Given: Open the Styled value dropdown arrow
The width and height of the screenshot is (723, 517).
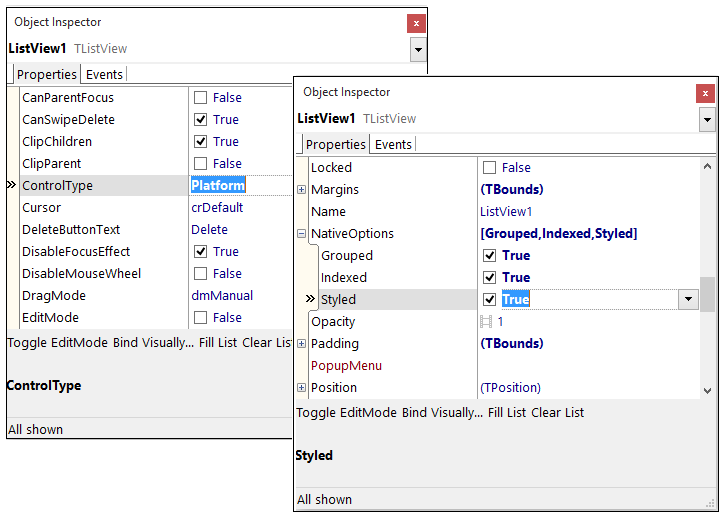Looking at the screenshot, I should [x=688, y=299].
